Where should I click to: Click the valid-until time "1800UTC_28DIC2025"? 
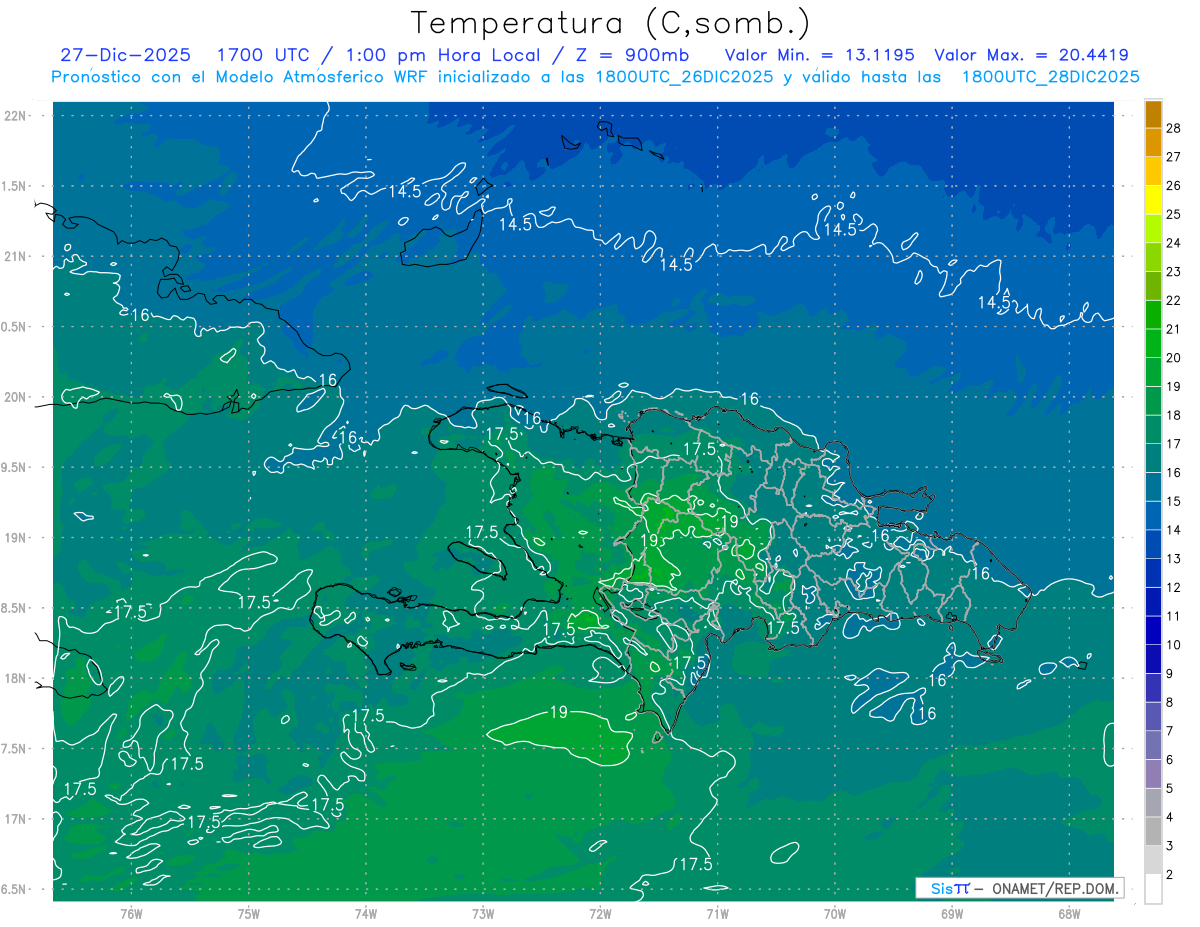(x=1050, y=77)
